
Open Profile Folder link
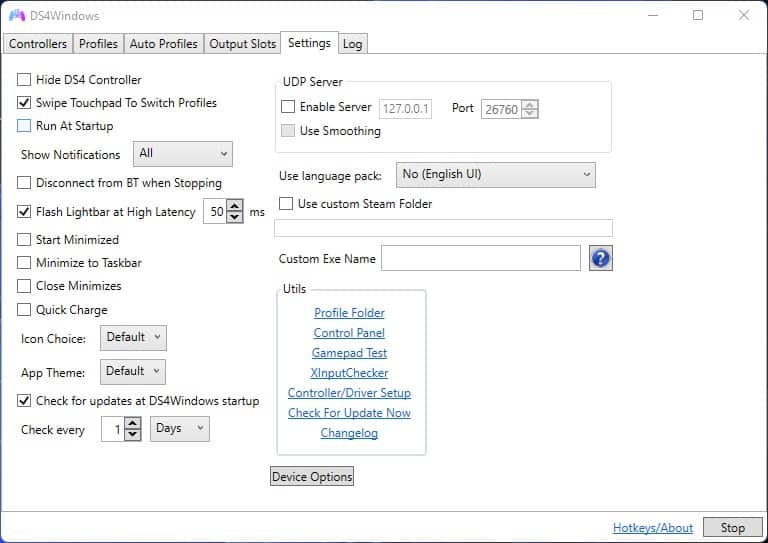pos(349,313)
